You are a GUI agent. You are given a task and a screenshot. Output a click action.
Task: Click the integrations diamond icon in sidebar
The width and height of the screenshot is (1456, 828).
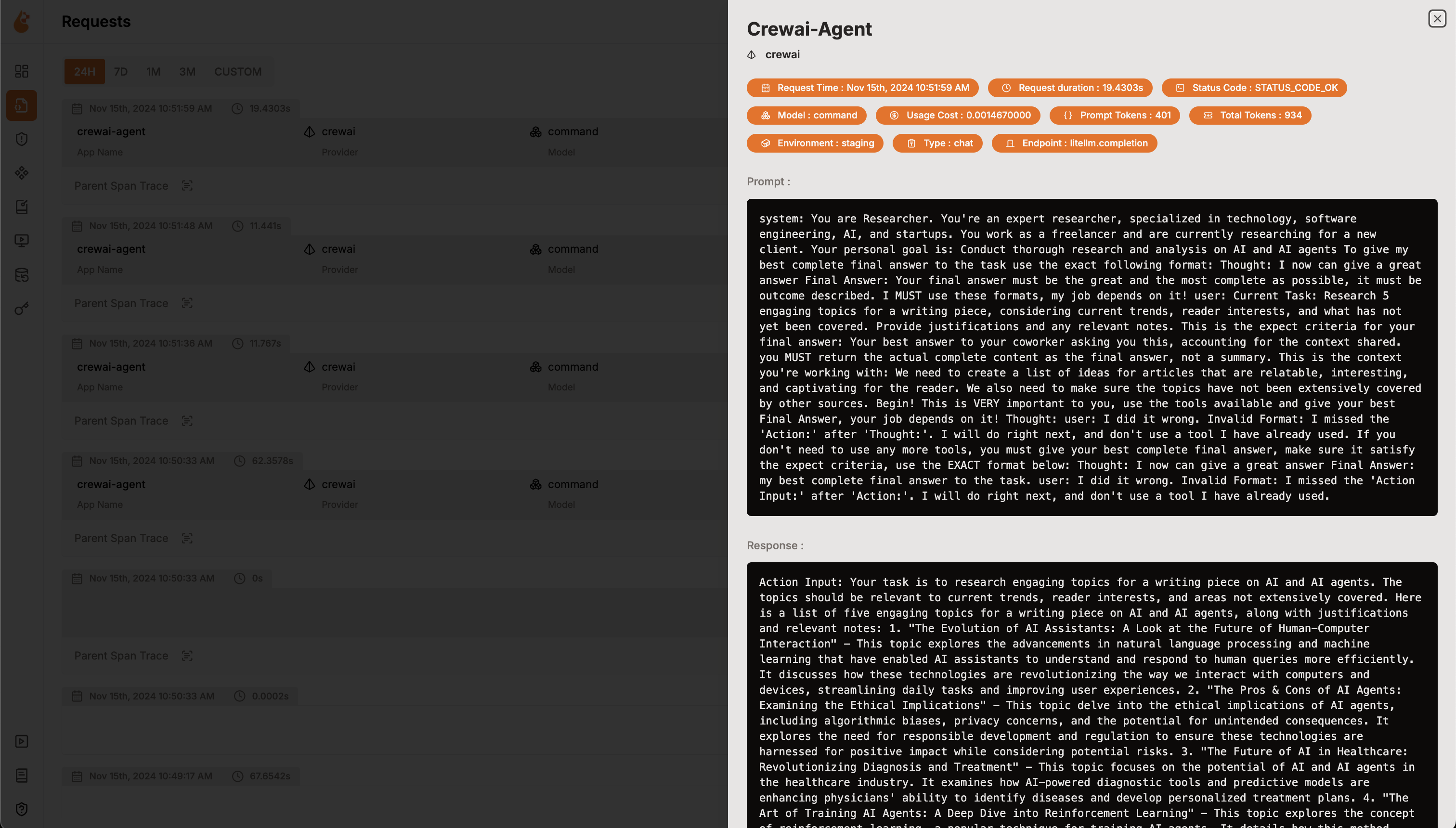click(x=22, y=173)
